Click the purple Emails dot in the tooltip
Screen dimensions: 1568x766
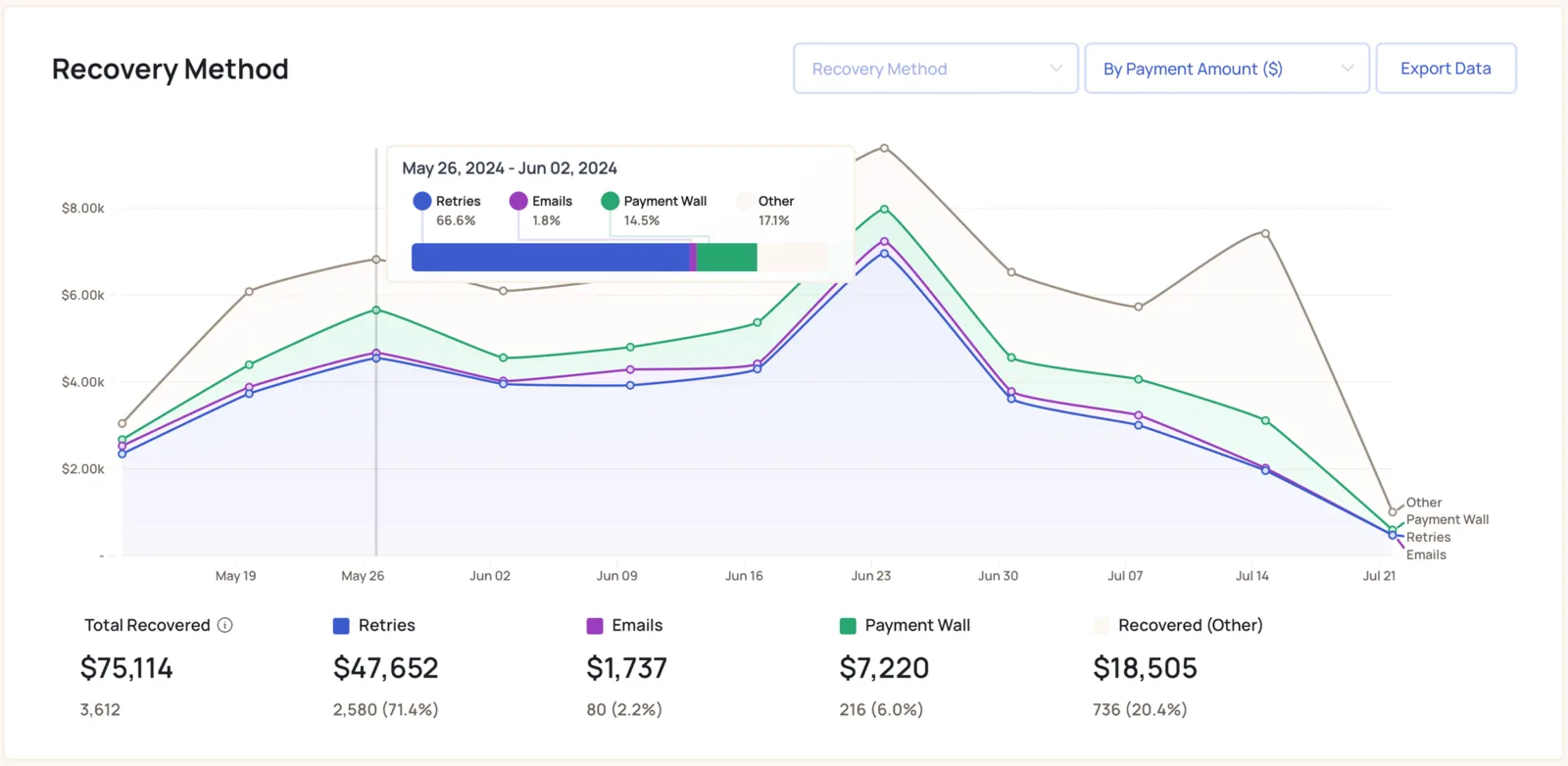pyautogui.click(x=518, y=201)
